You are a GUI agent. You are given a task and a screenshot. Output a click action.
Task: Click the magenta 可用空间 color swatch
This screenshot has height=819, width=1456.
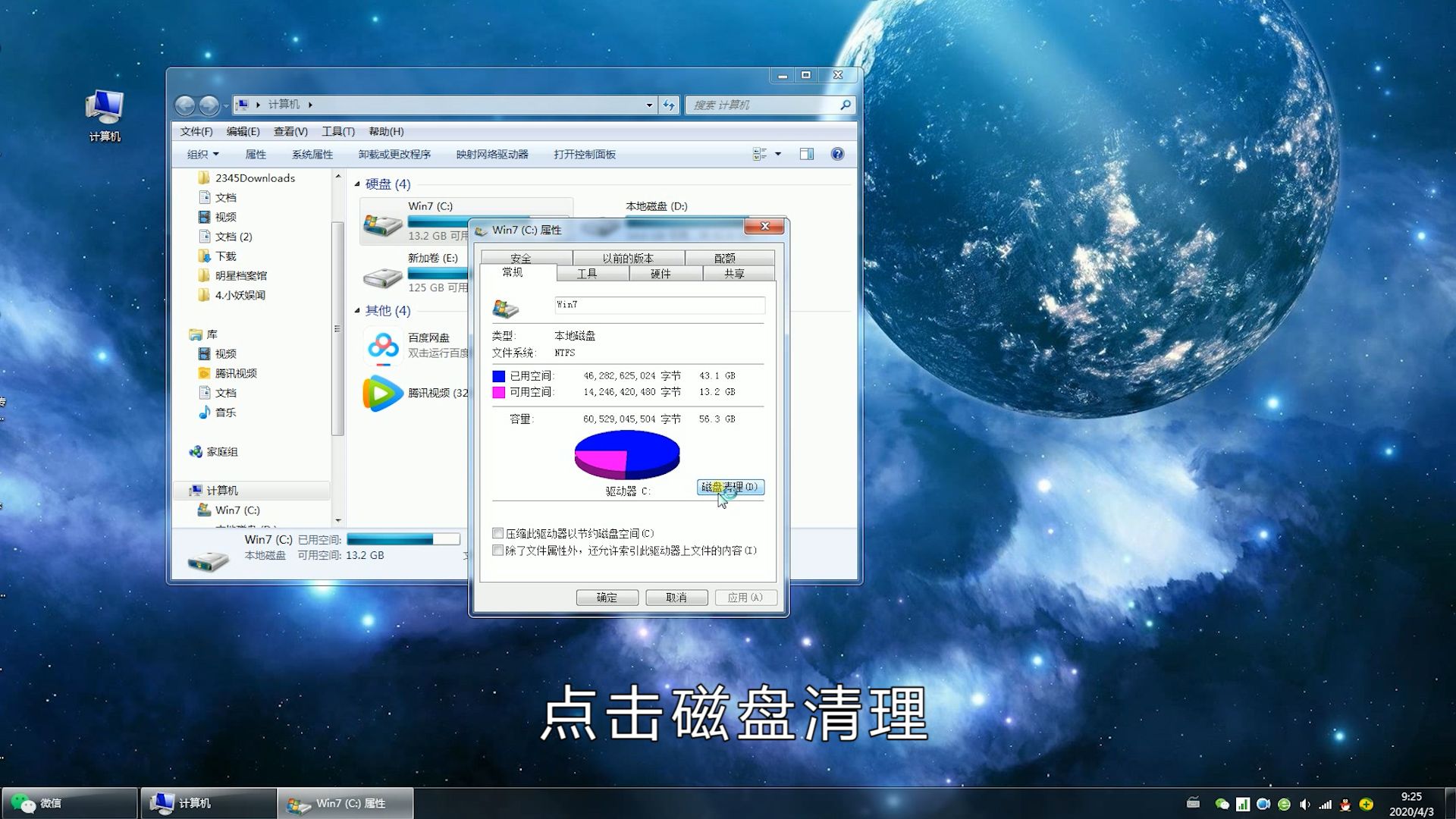point(498,392)
